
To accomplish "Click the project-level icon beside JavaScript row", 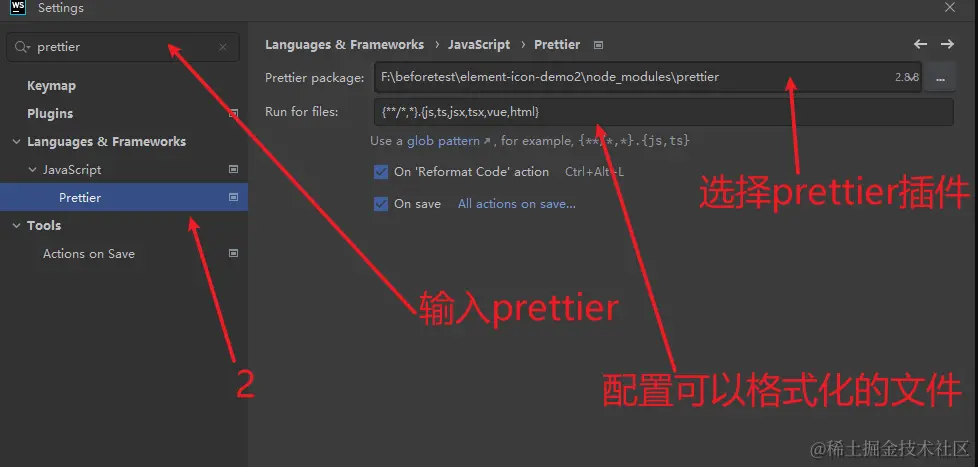I will pyautogui.click(x=234, y=169).
